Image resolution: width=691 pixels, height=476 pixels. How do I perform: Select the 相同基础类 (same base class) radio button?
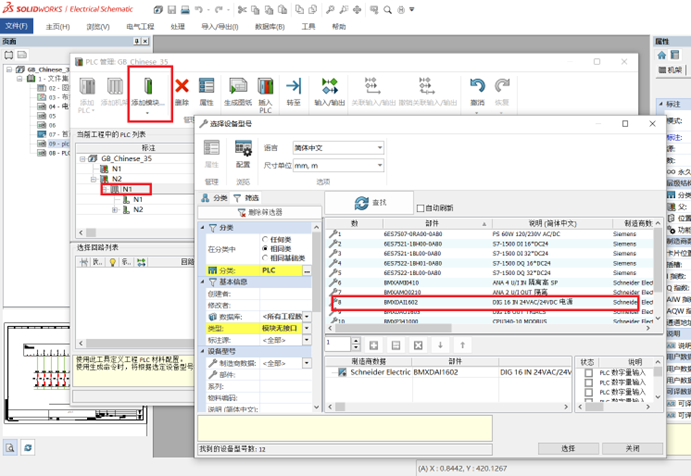(265, 258)
